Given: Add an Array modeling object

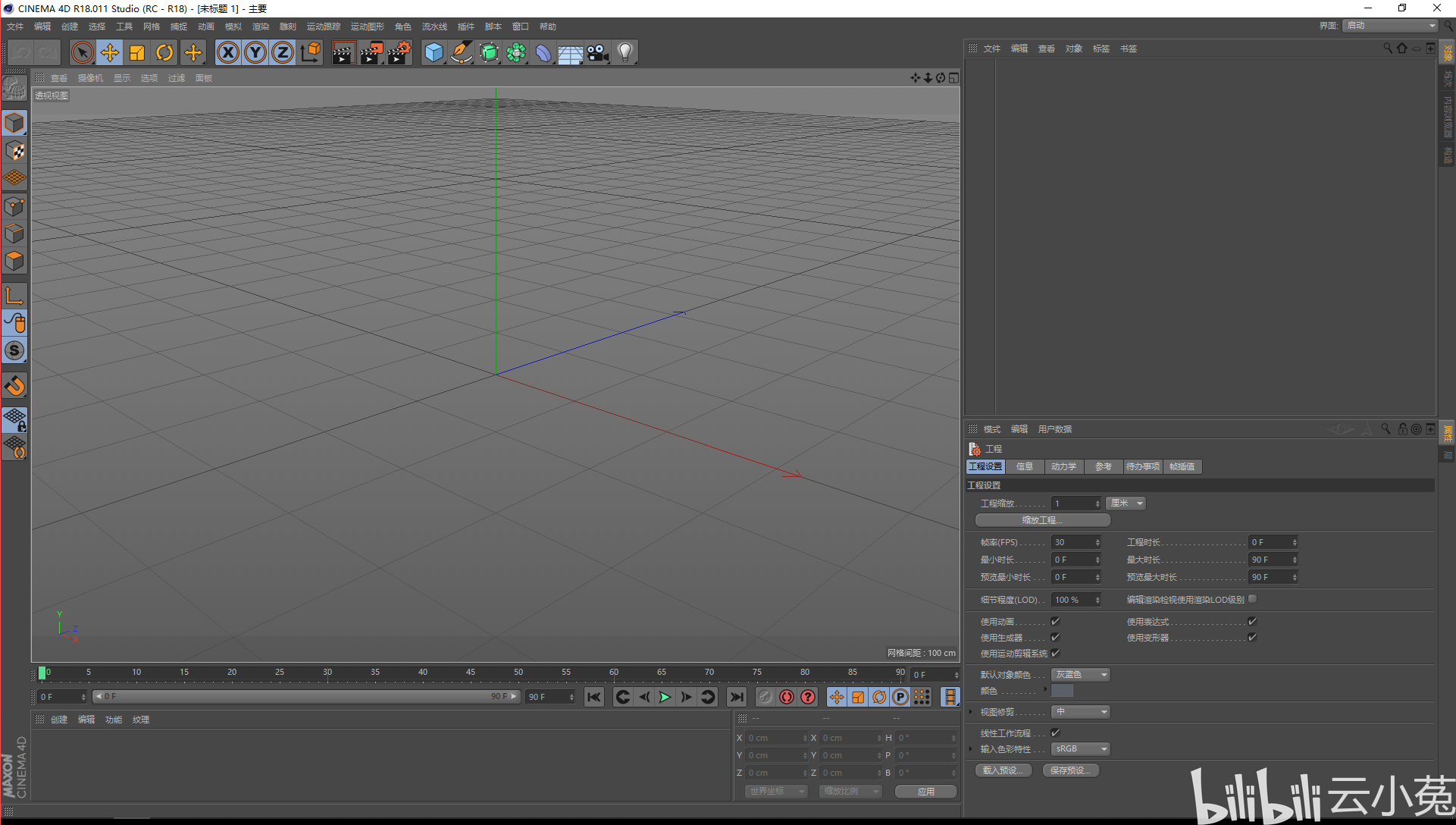Looking at the screenshot, I should point(516,52).
